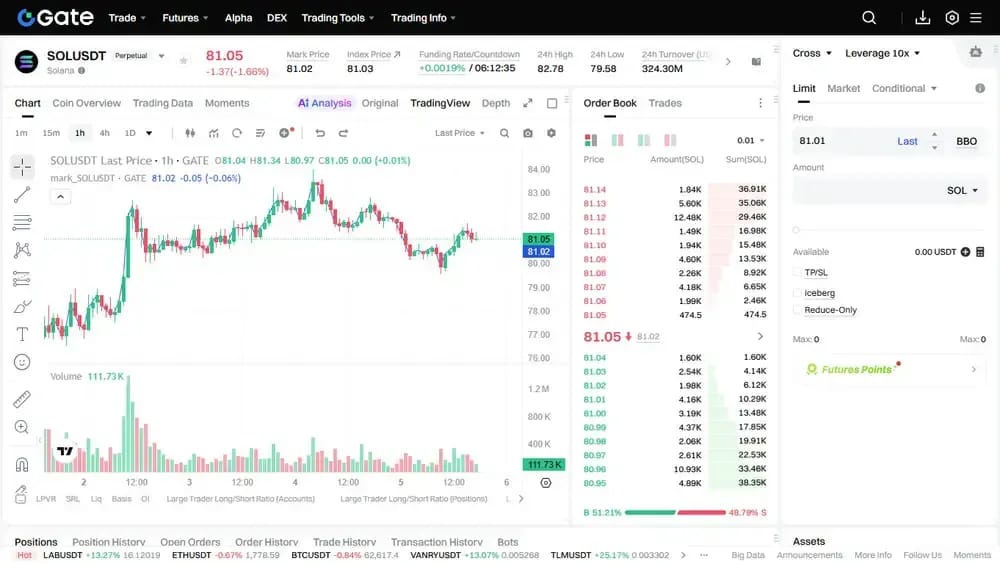
Task: Tick the Iceberg order checkbox
Action: coord(797,293)
